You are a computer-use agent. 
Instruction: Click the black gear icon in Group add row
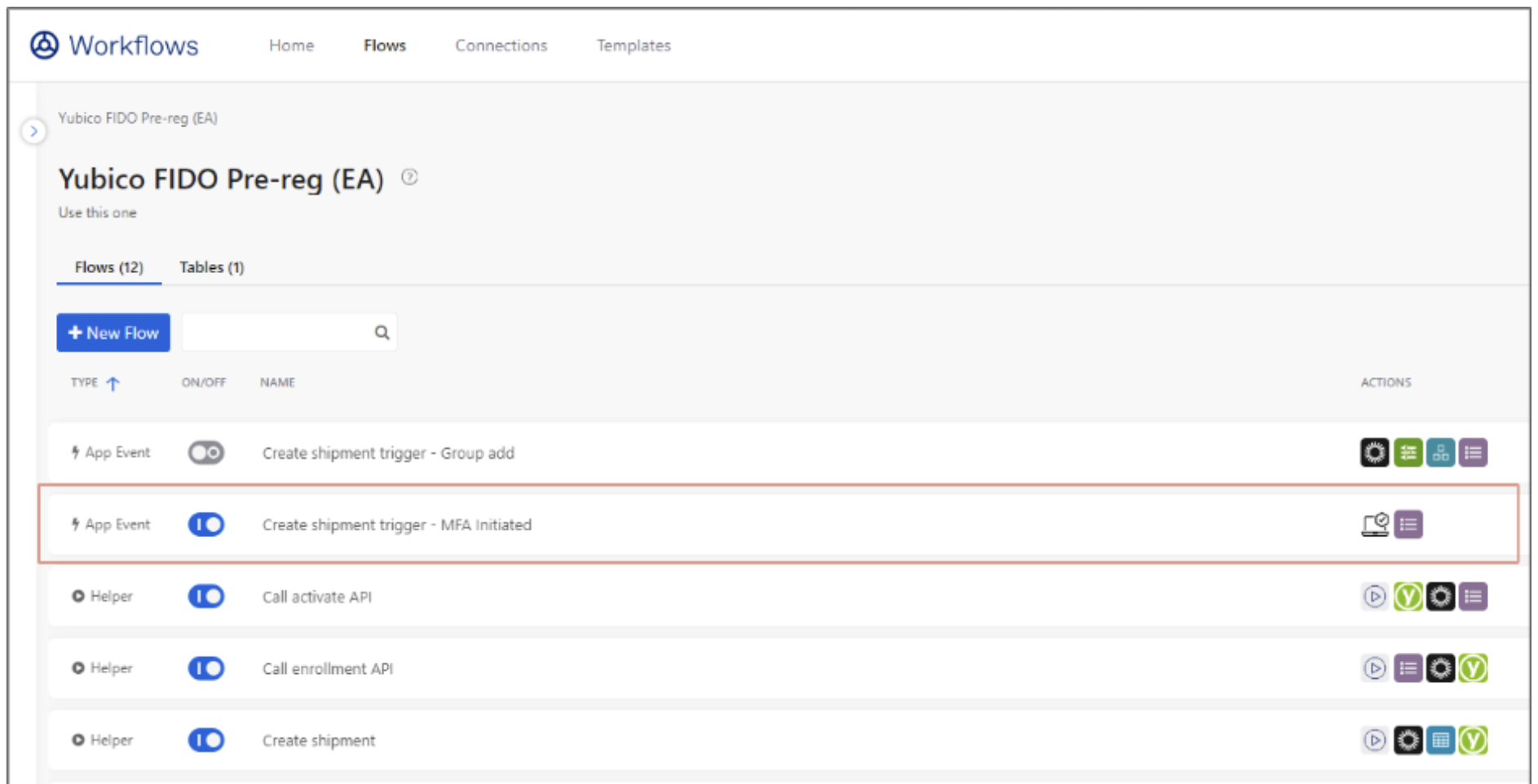(1375, 452)
